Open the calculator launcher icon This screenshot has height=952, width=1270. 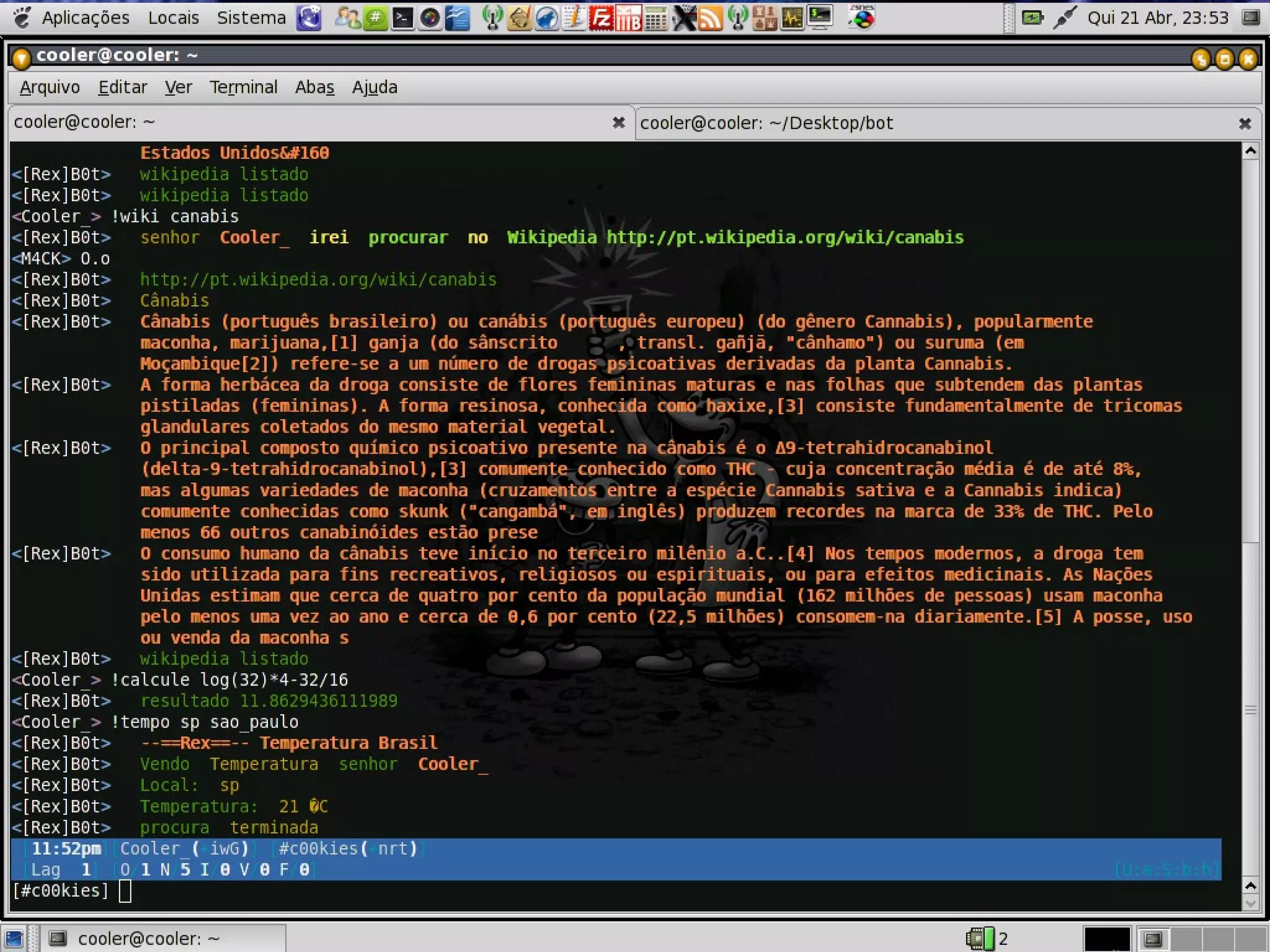point(655,17)
